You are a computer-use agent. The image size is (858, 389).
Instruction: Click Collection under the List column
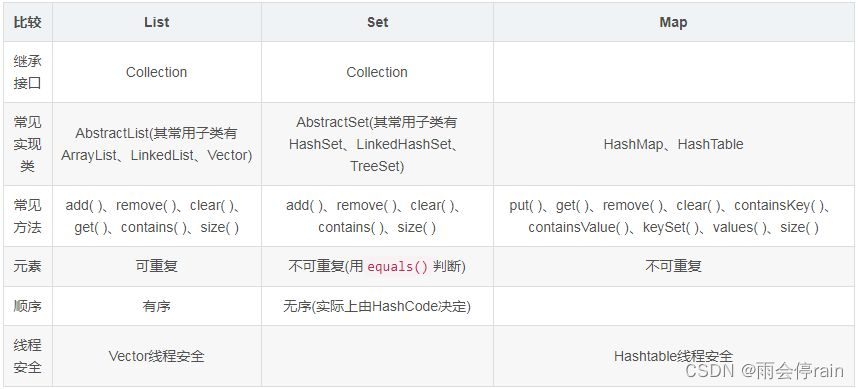click(156, 72)
